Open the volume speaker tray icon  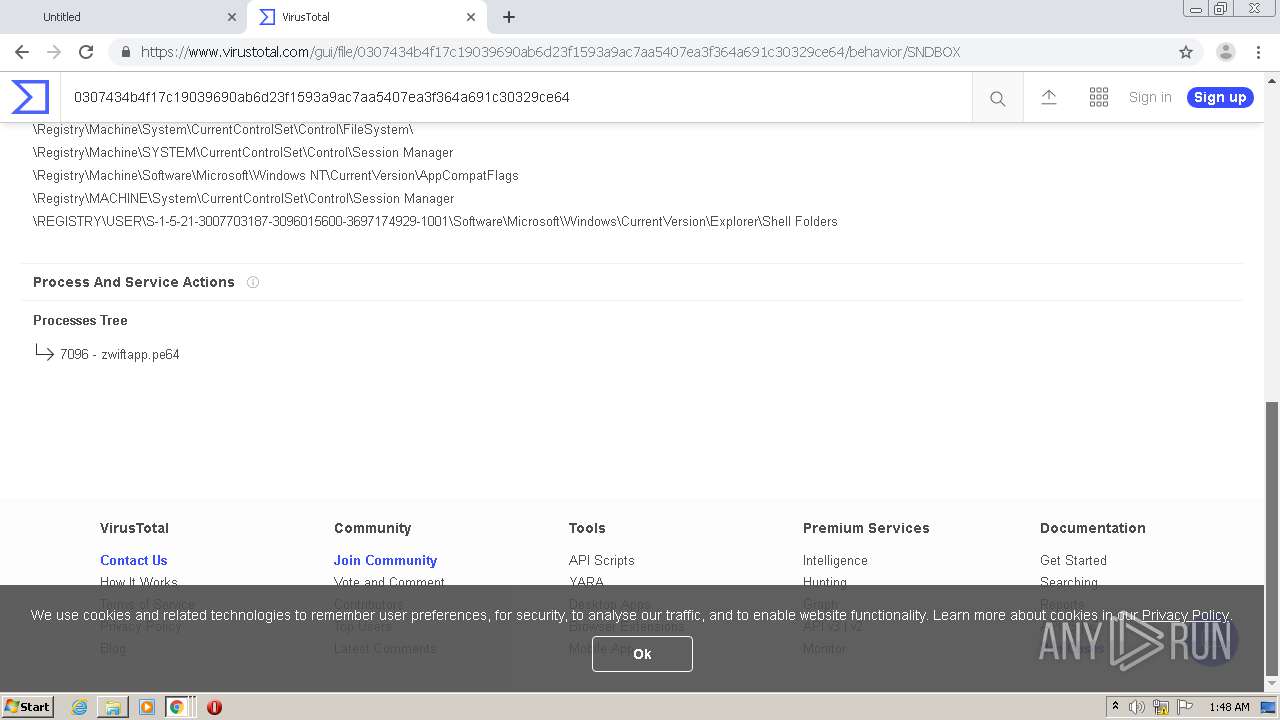pos(1137,707)
